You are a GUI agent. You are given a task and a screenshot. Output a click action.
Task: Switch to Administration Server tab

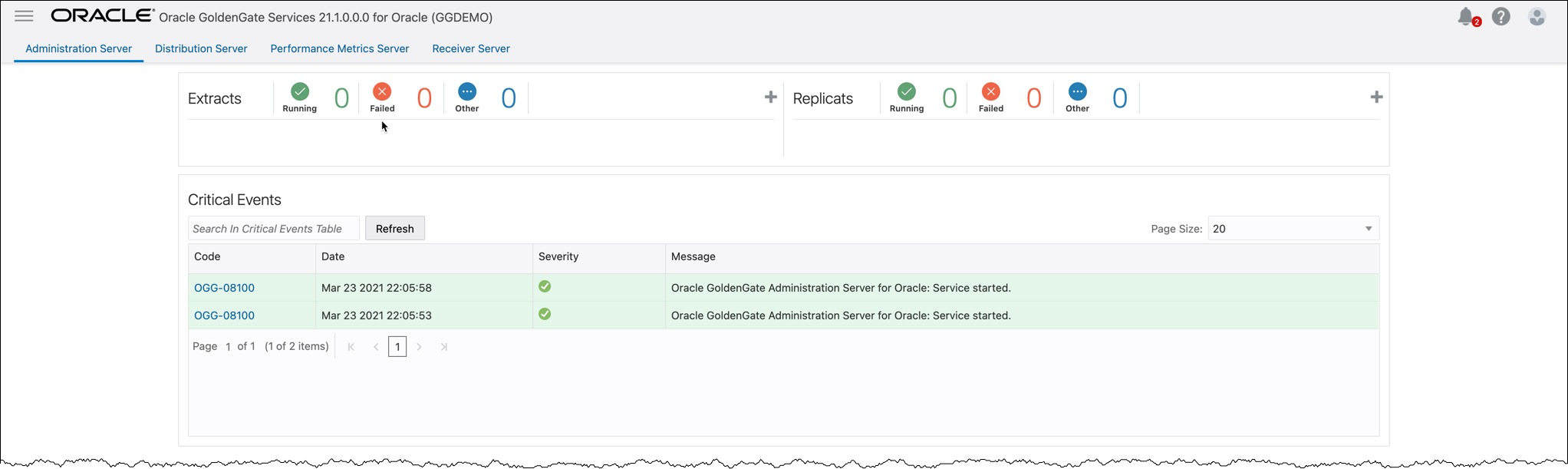(79, 48)
